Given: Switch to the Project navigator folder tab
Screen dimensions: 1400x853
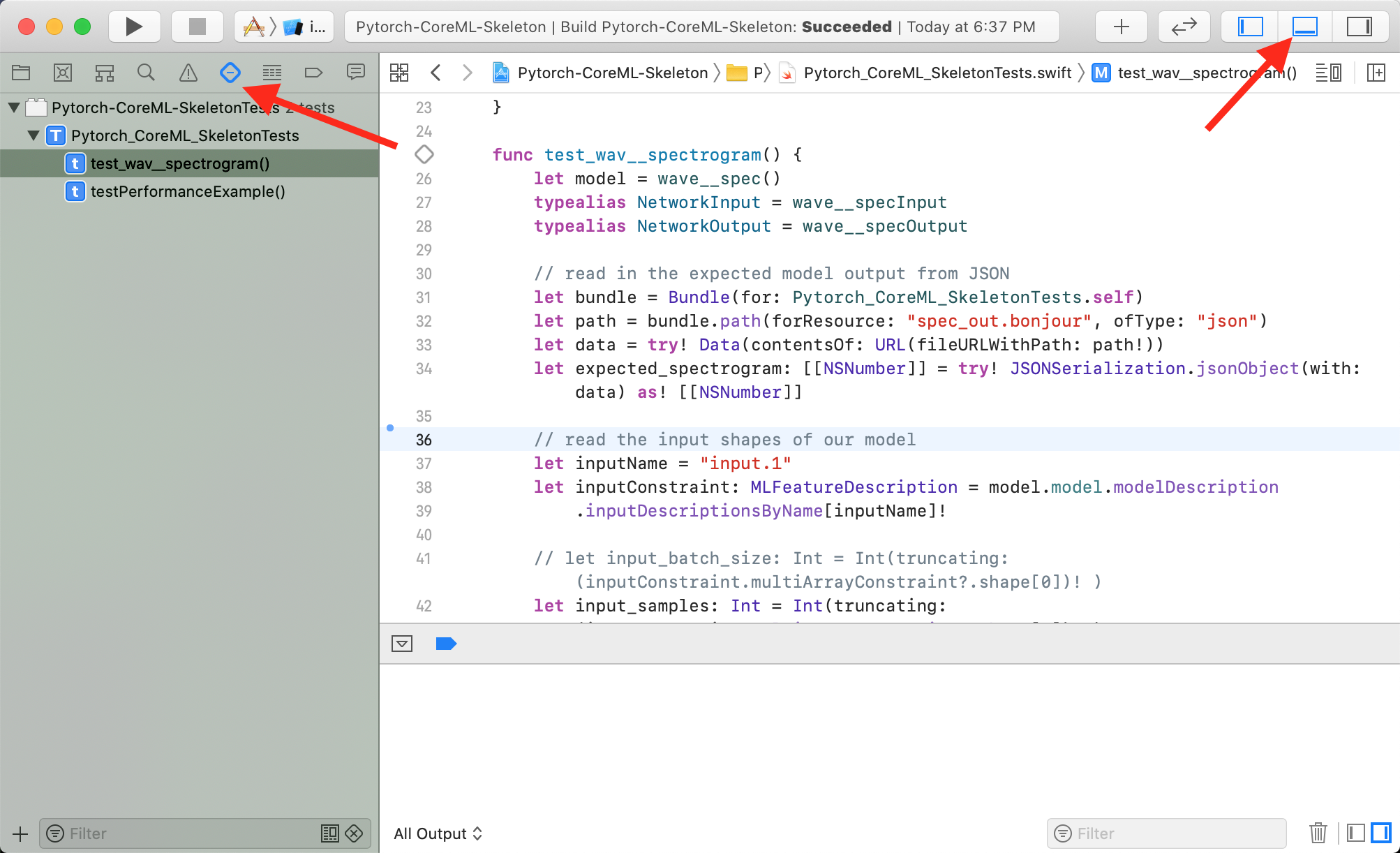Looking at the screenshot, I should [x=21, y=73].
